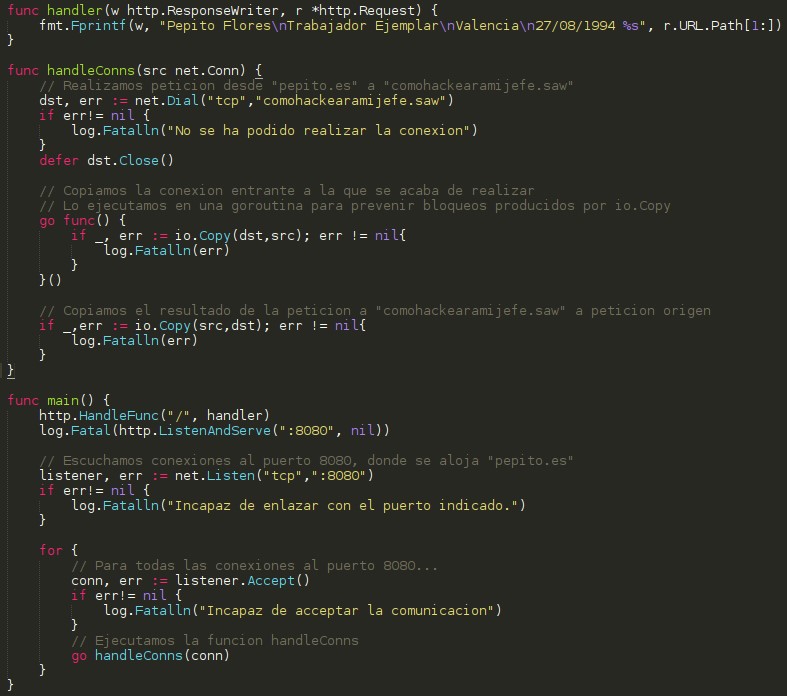Click the 'go func() {' line

click(82, 220)
